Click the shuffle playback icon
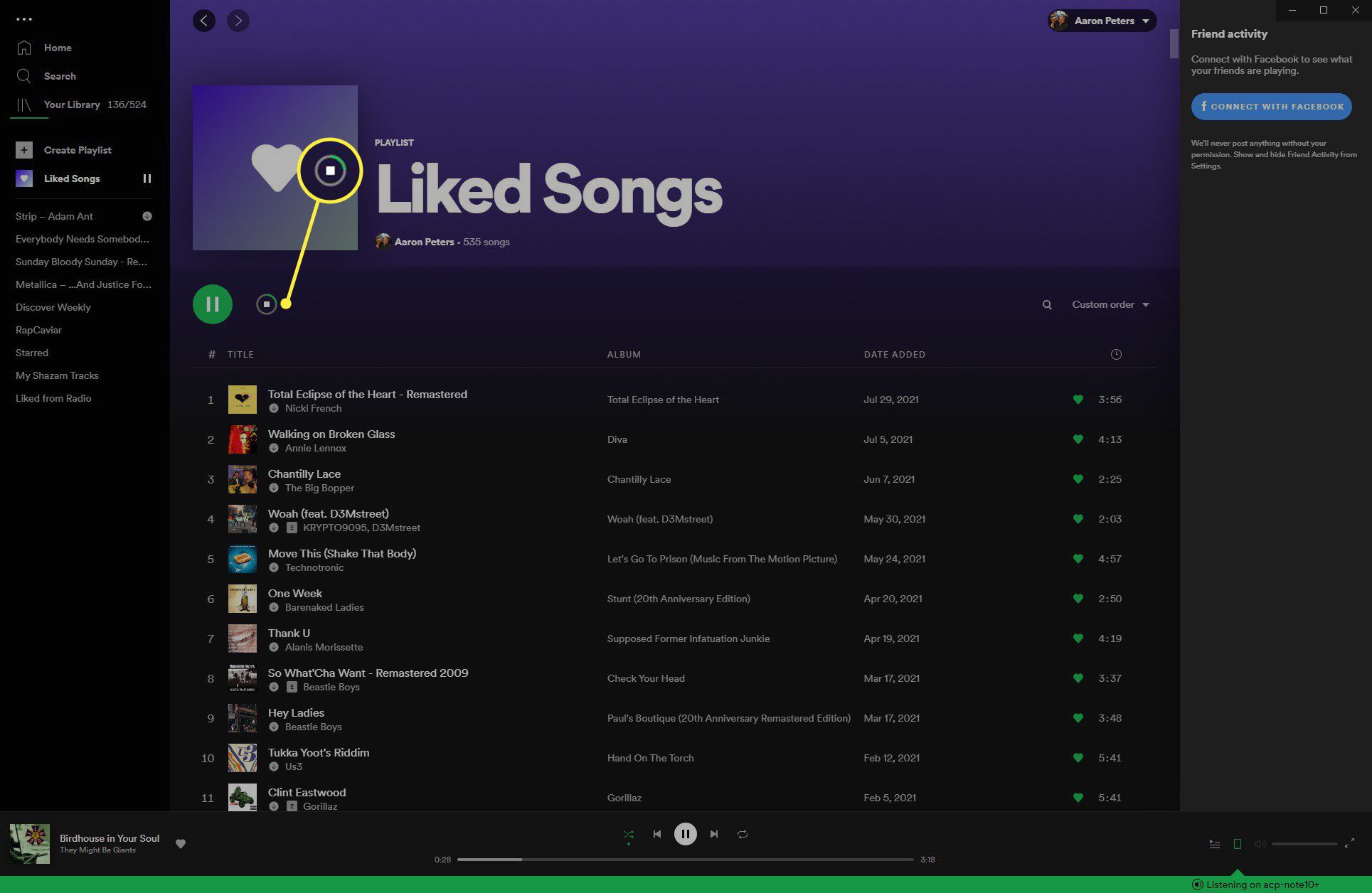 point(628,834)
